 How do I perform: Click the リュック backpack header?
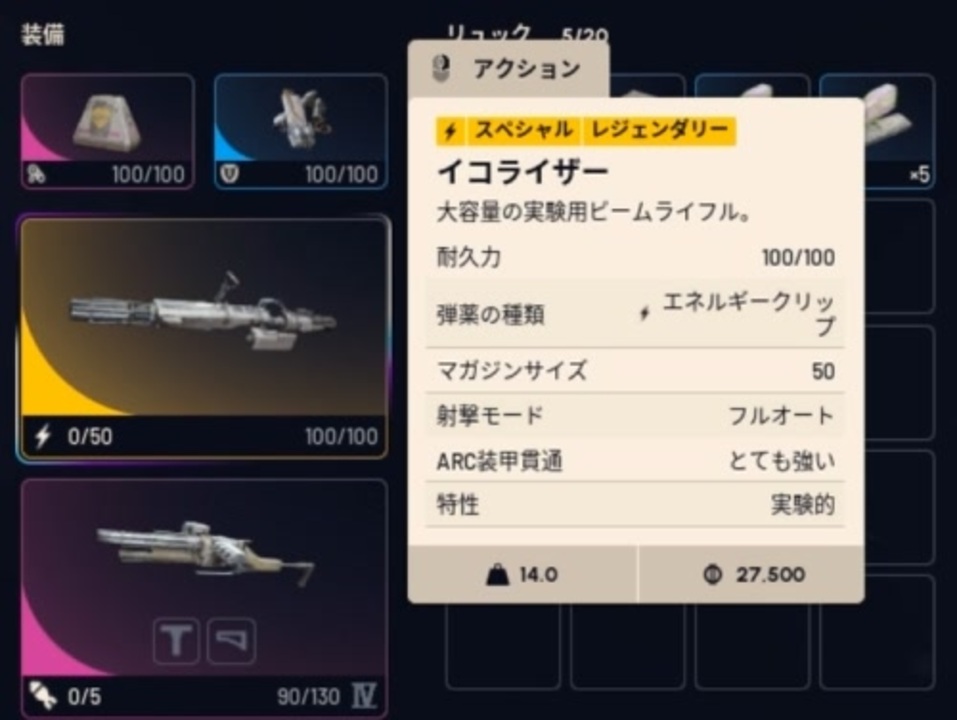pos(488,33)
